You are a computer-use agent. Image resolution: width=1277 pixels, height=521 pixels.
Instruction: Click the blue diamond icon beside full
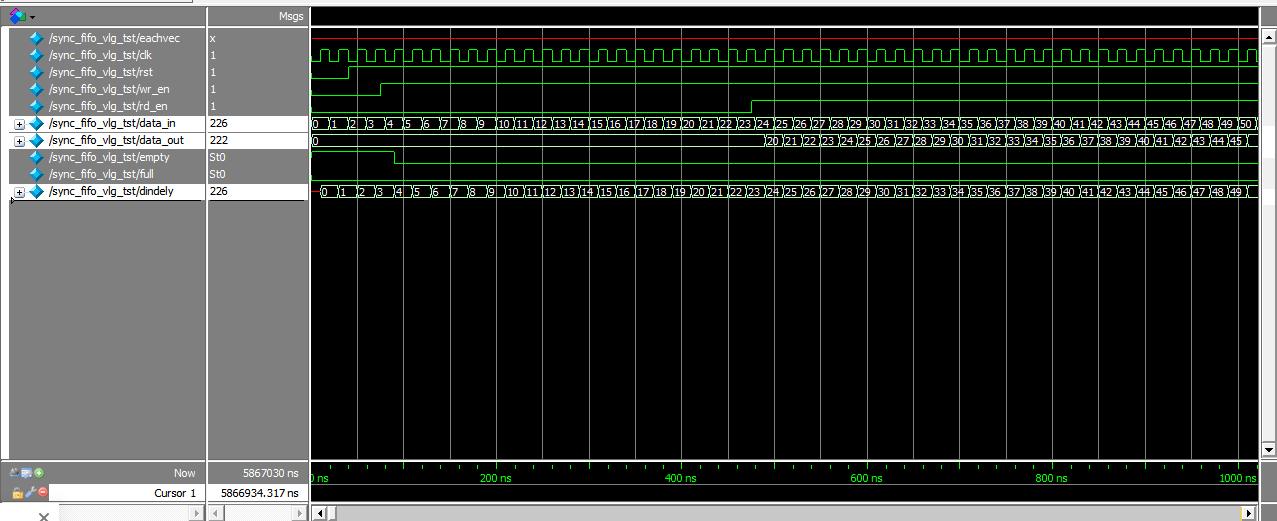[x=37, y=175]
